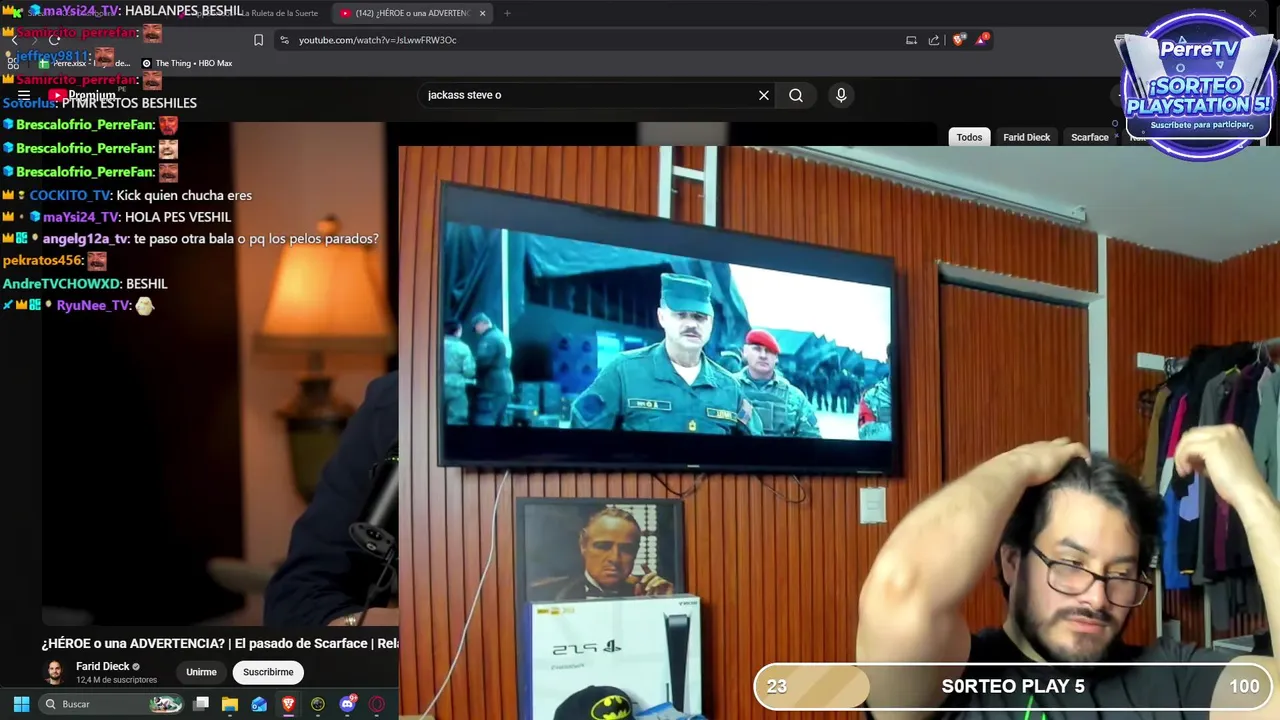This screenshot has width=1280, height=720.
Task: Open site settings icon left of the URL
Action: pyautogui.click(x=284, y=40)
